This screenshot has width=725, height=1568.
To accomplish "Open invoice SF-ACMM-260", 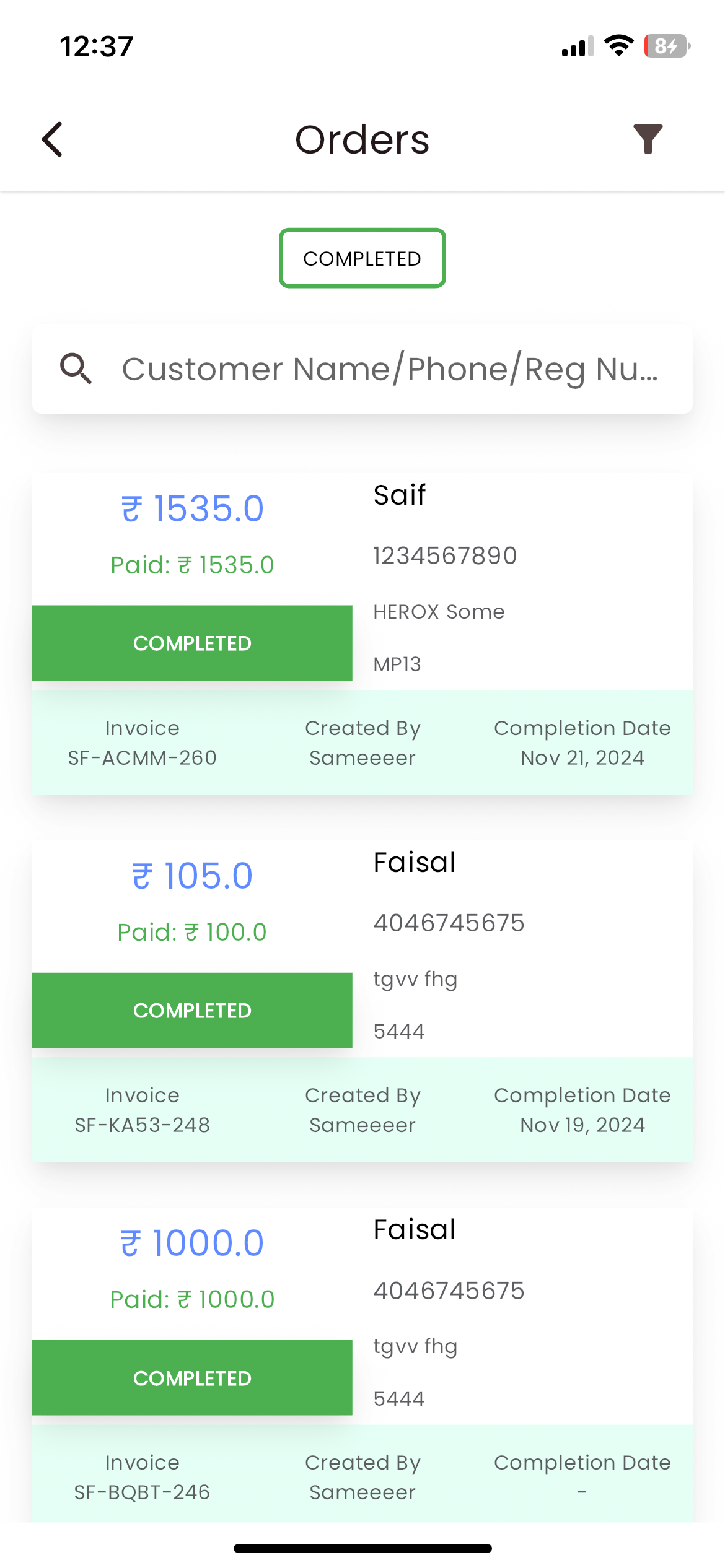I will pos(142,757).
